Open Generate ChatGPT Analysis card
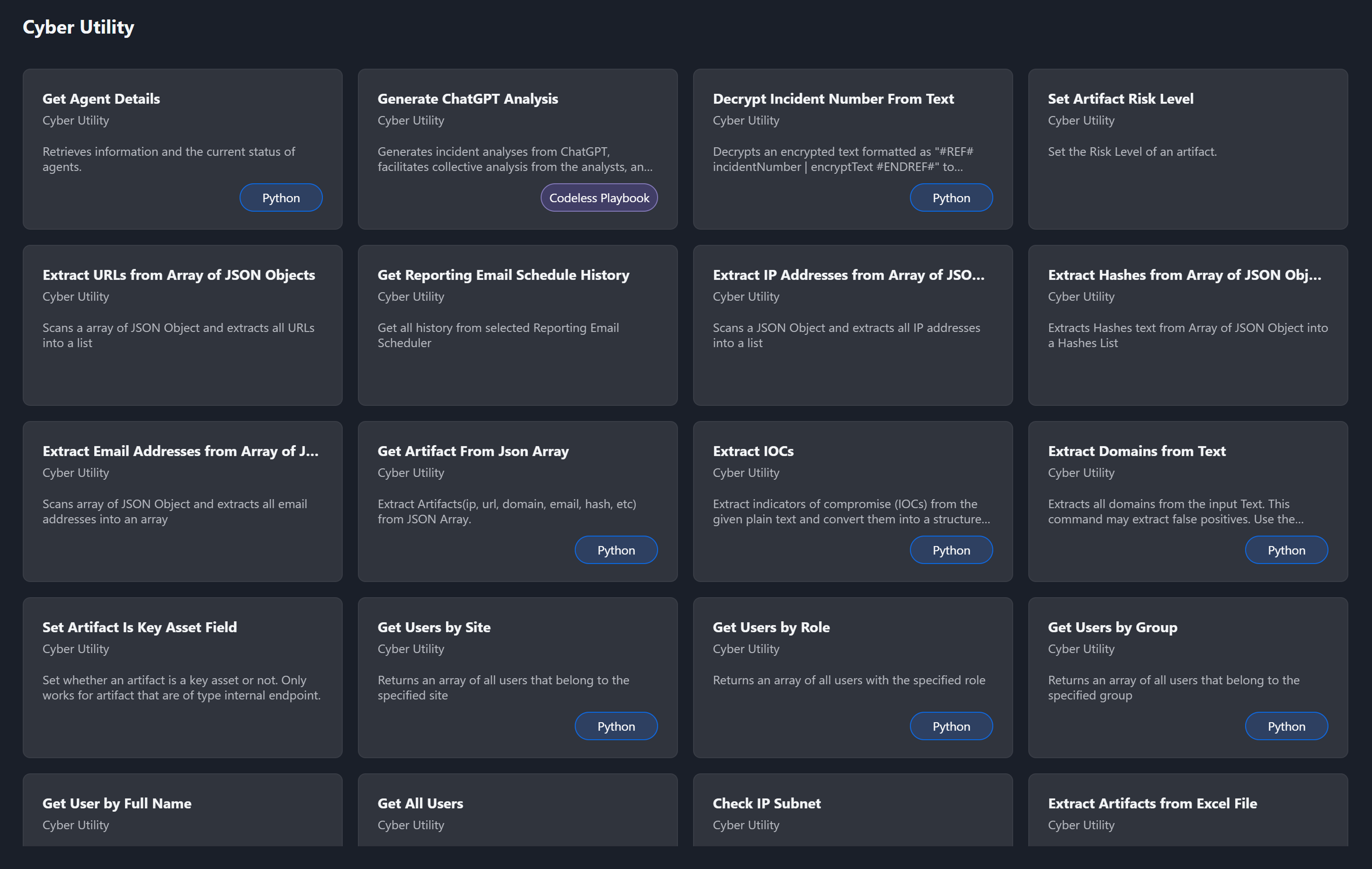The height and width of the screenshot is (869, 1372). click(467, 99)
